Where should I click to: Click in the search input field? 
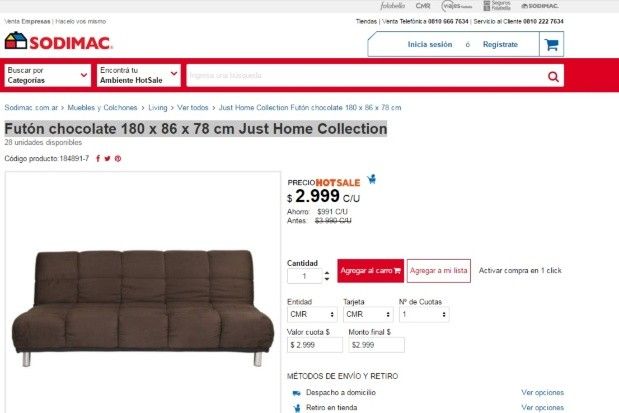366,75
